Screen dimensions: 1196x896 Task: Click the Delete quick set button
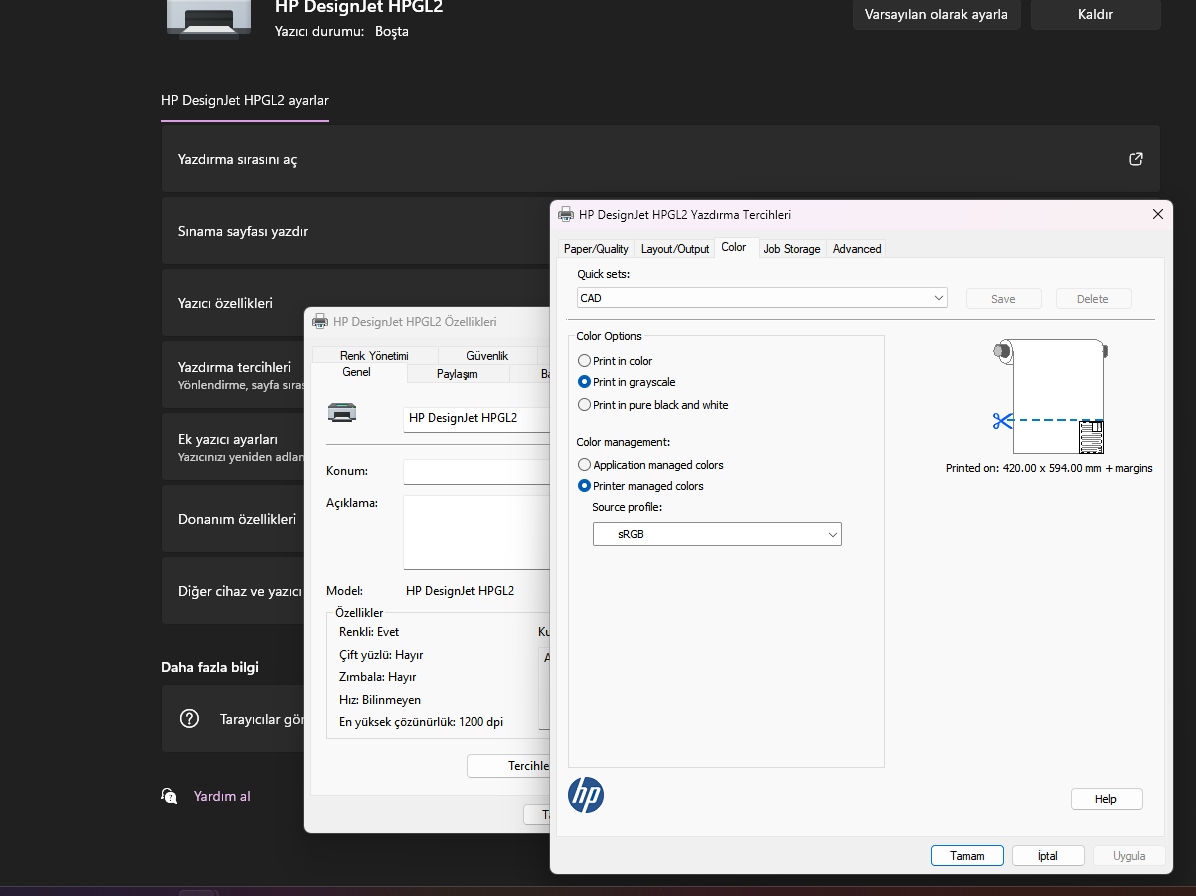(1092, 299)
